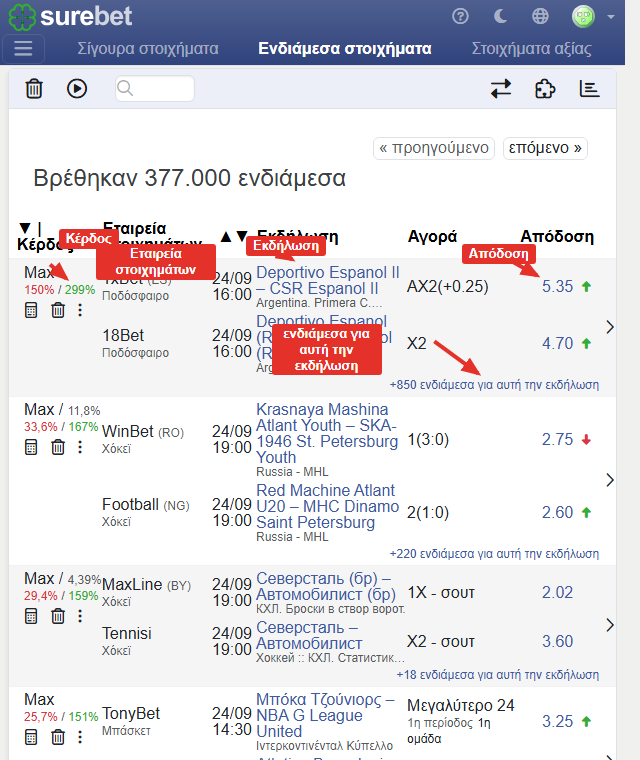This screenshot has width=640, height=760.
Task: Click the 2.60 odds value
Action: [557, 512]
